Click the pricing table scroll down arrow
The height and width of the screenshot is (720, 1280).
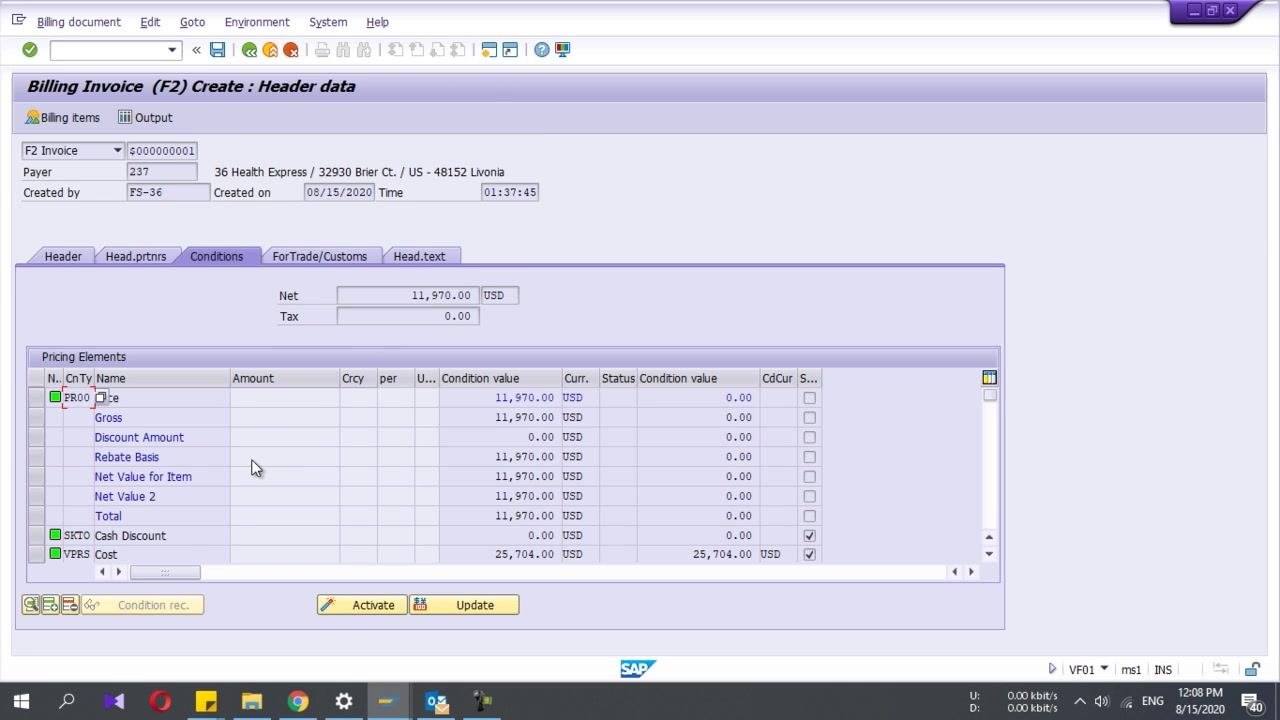point(989,554)
